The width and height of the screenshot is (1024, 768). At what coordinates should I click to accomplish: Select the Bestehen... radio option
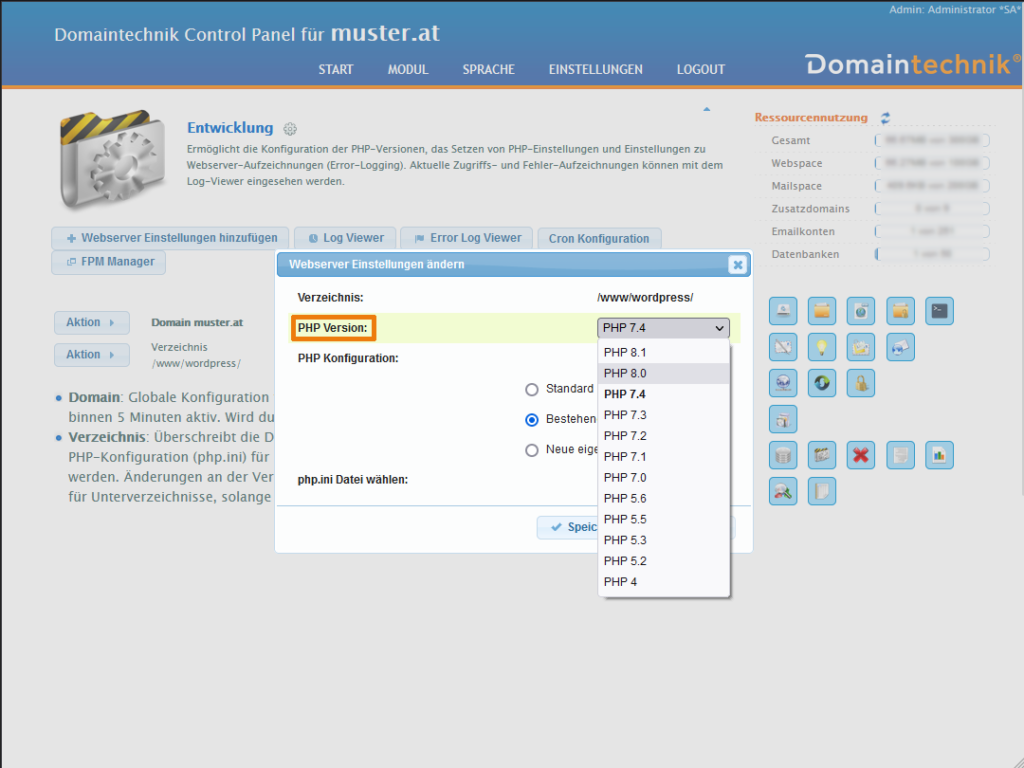(532, 420)
